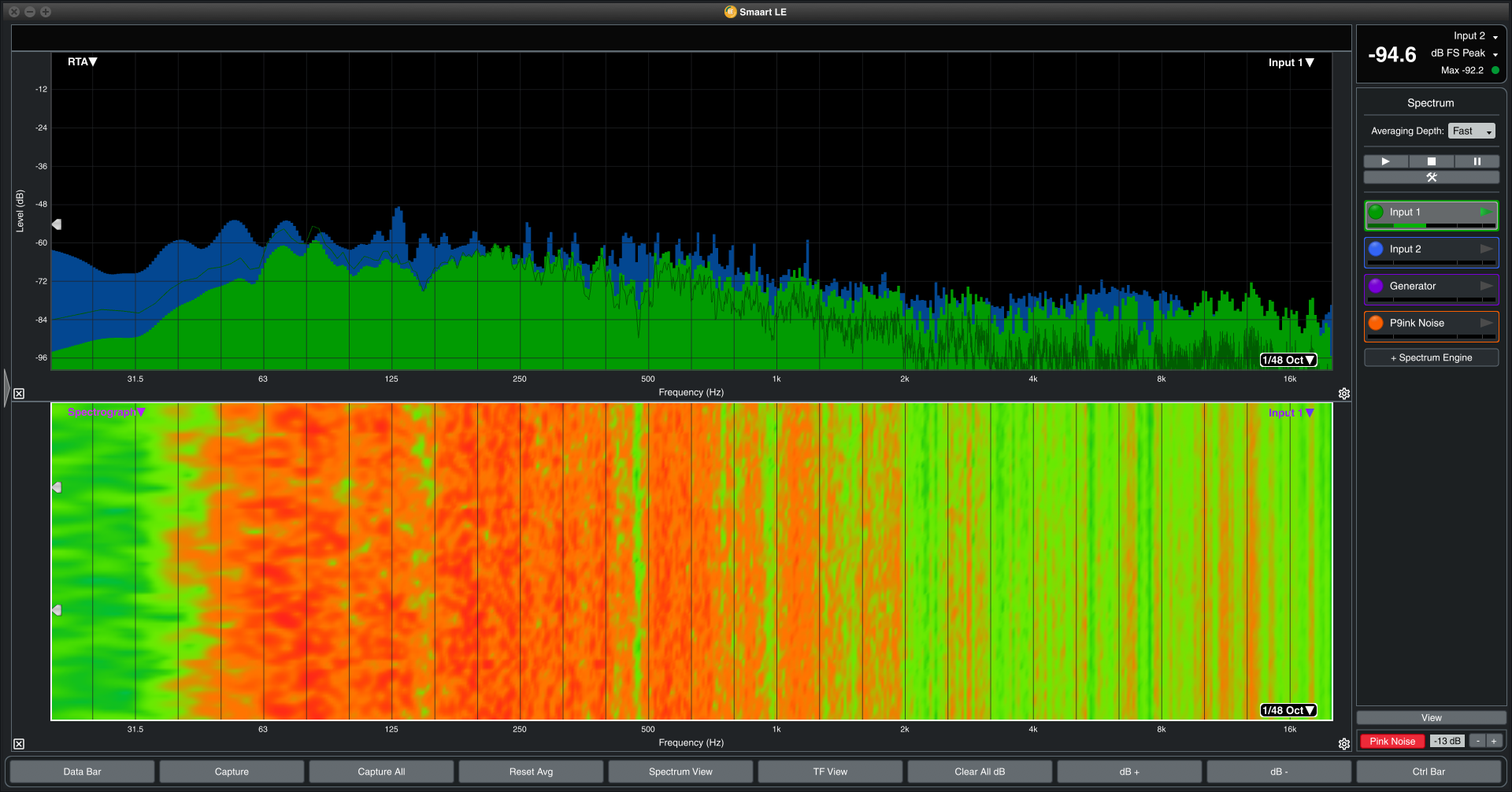Click the -94.6 level readout
The width and height of the screenshot is (1512, 792).
tap(1392, 54)
